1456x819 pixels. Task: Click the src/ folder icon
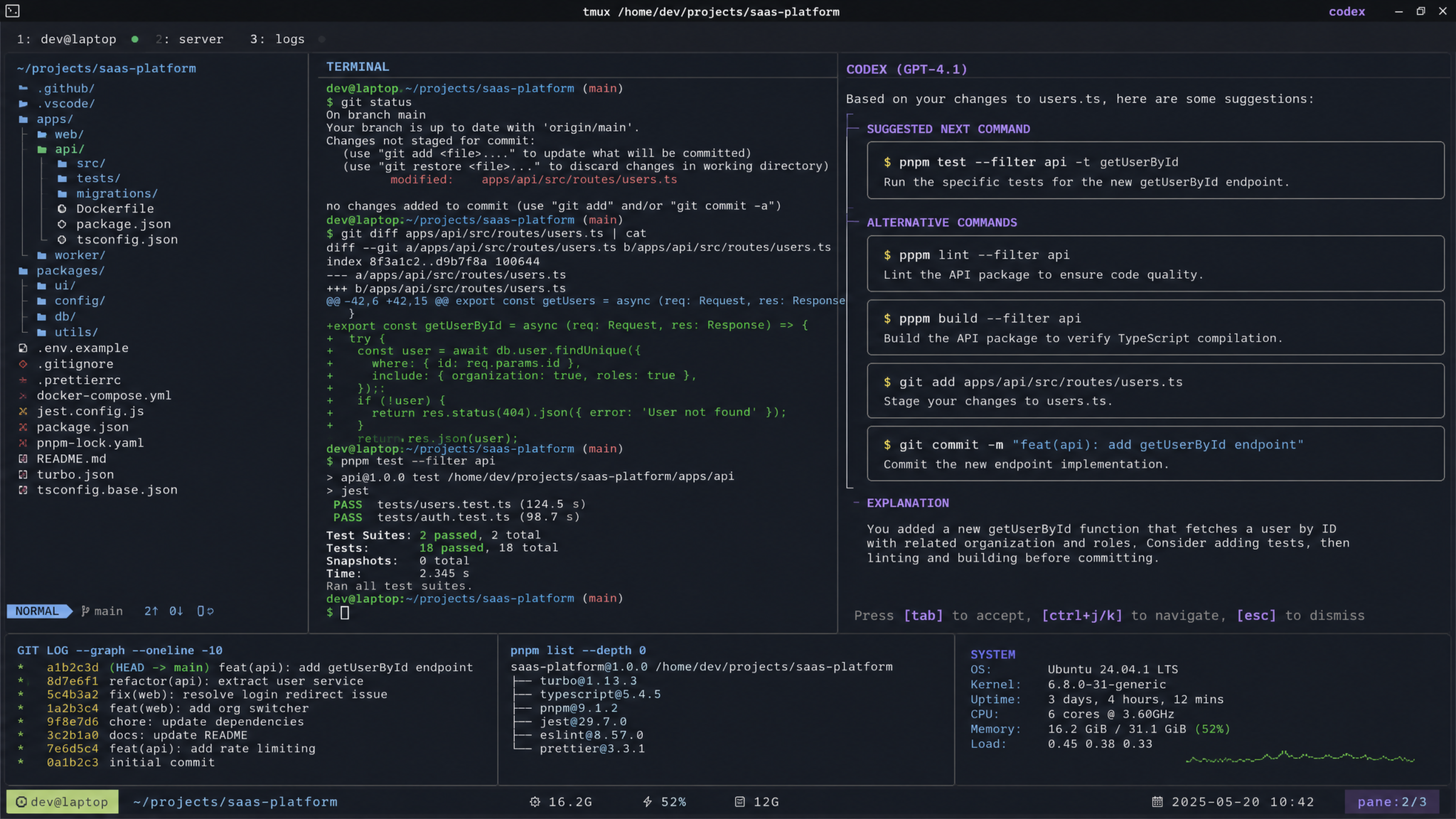[x=63, y=164]
